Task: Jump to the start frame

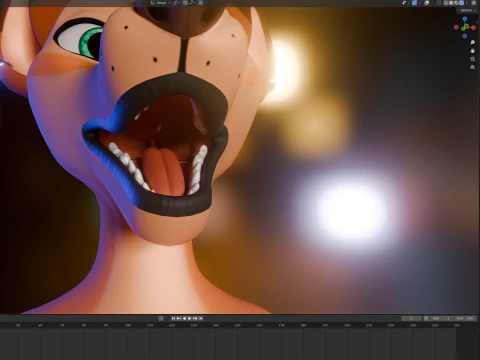Action: click(x=173, y=318)
